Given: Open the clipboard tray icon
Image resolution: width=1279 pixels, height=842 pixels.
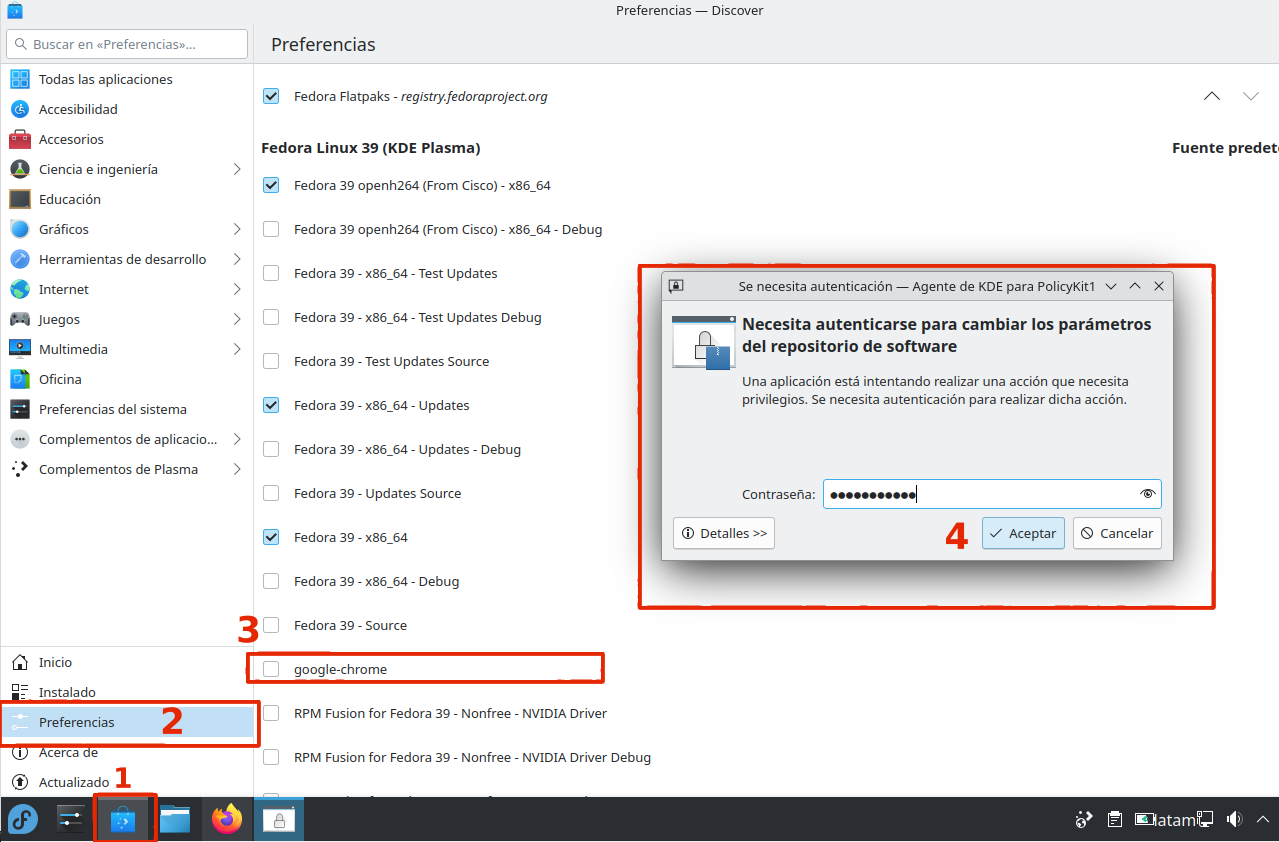Looking at the screenshot, I should click(1115, 820).
